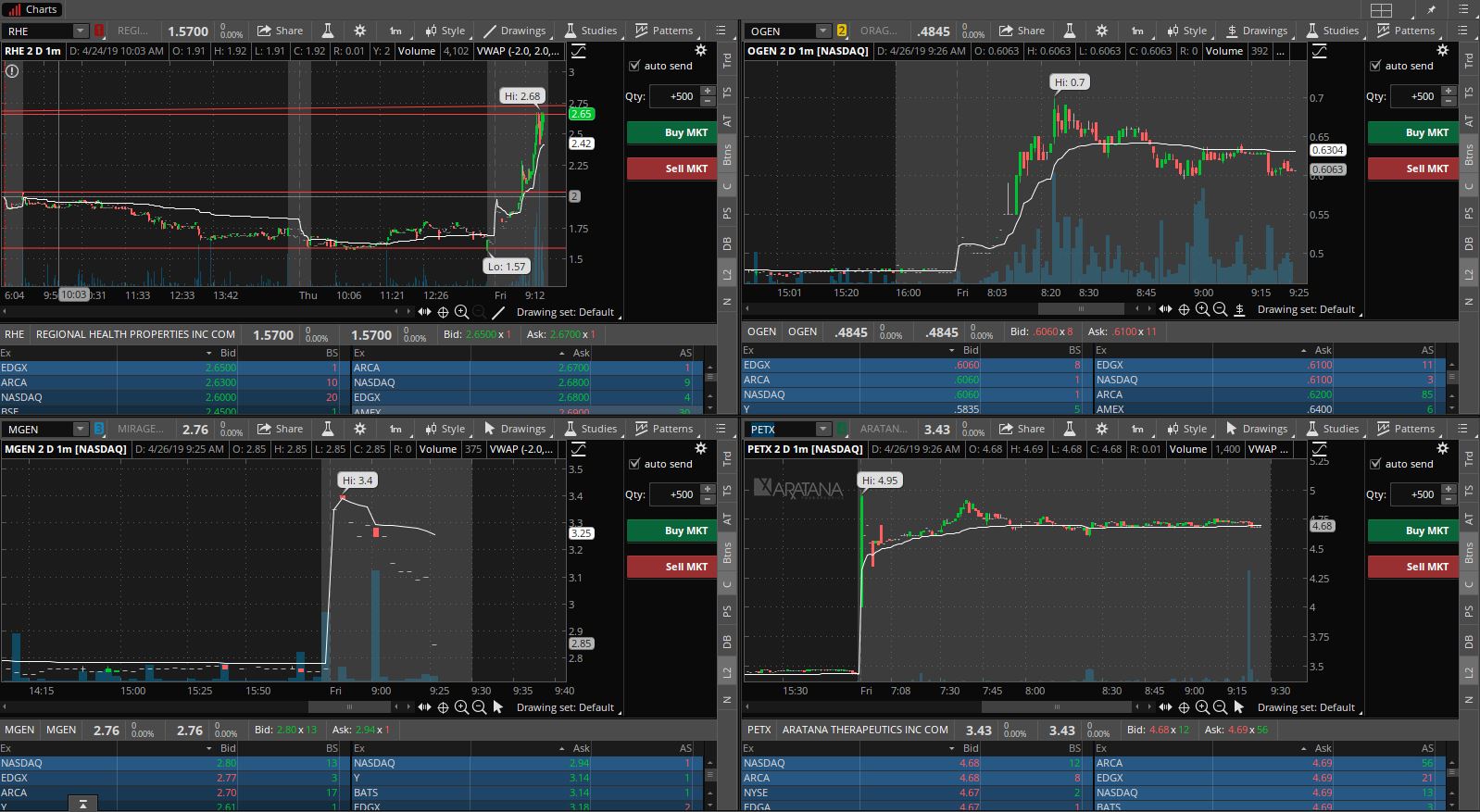Toggle the DB sidebar tab in PETX panel
Image resolution: width=1480 pixels, height=812 pixels.
pyautogui.click(x=1468, y=642)
